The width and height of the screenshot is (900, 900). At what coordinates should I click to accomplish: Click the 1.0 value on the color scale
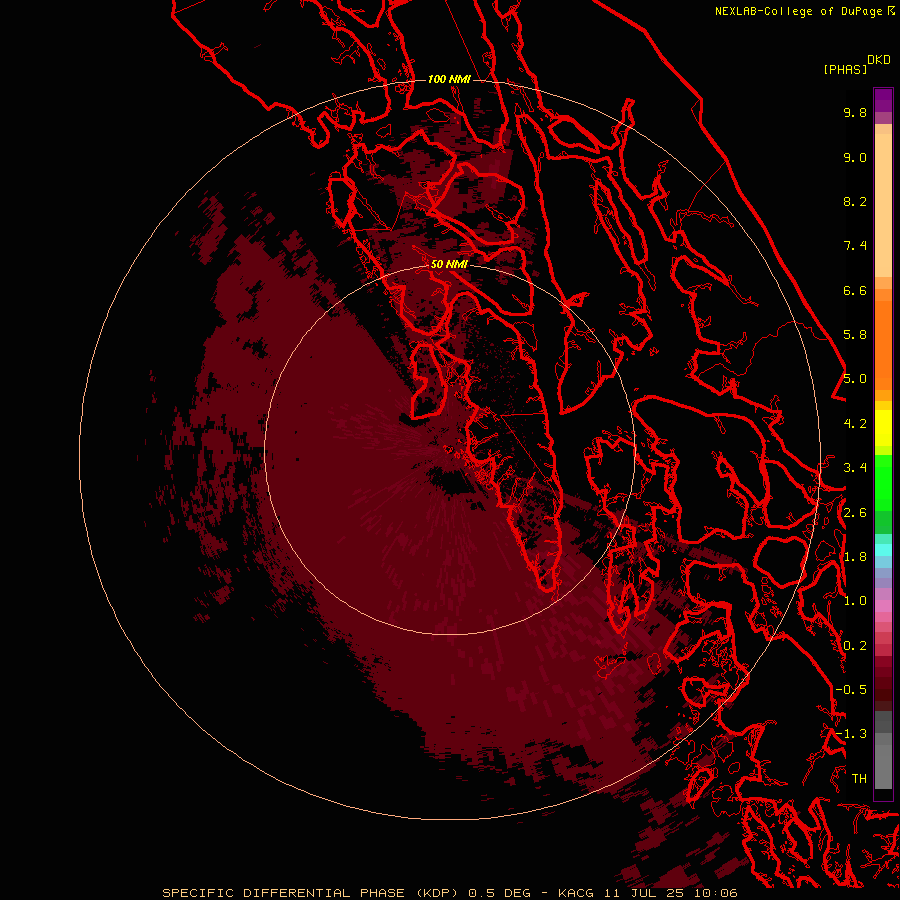pos(855,601)
